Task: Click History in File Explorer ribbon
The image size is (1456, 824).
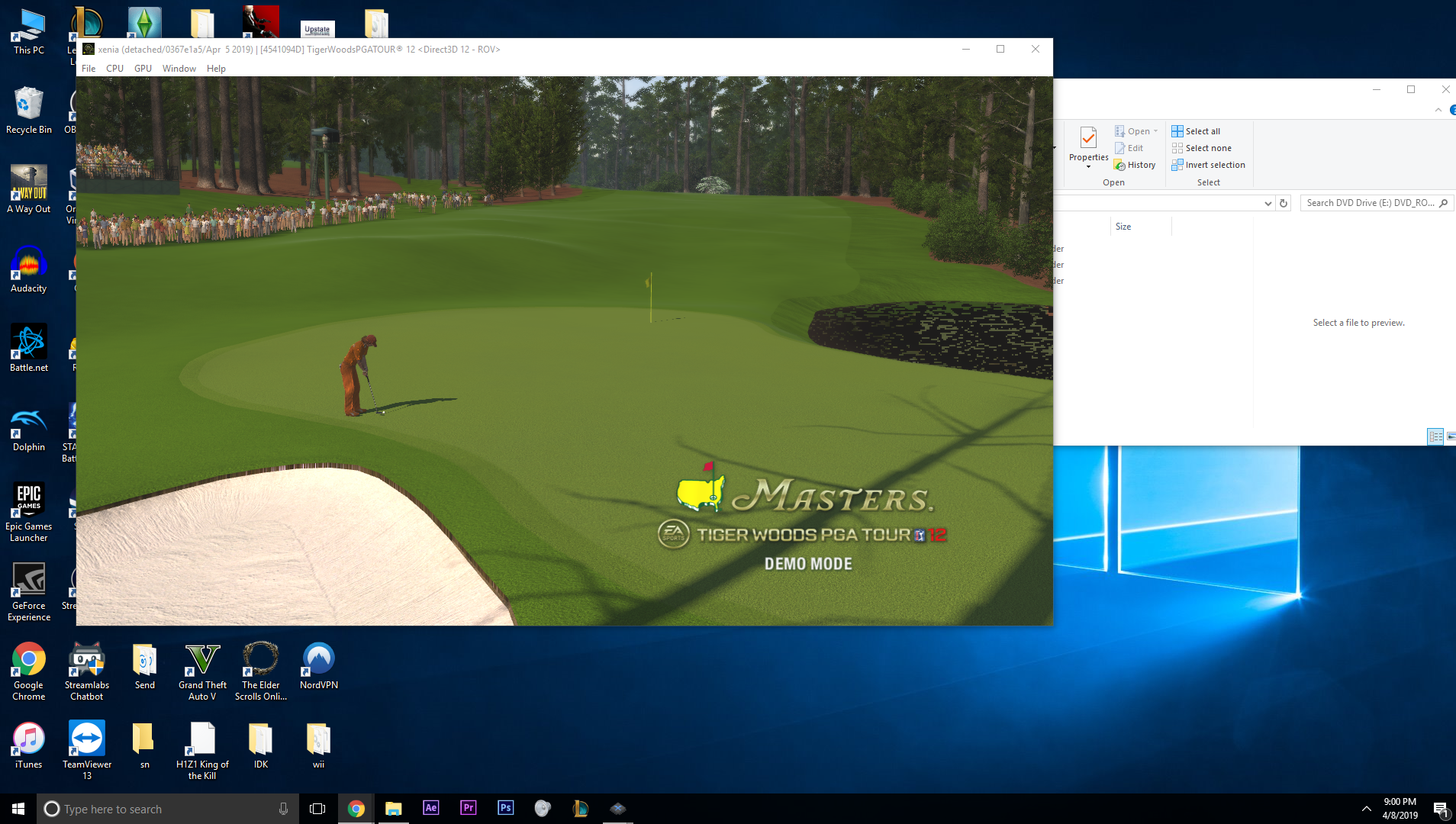Action: tap(1135, 165)
